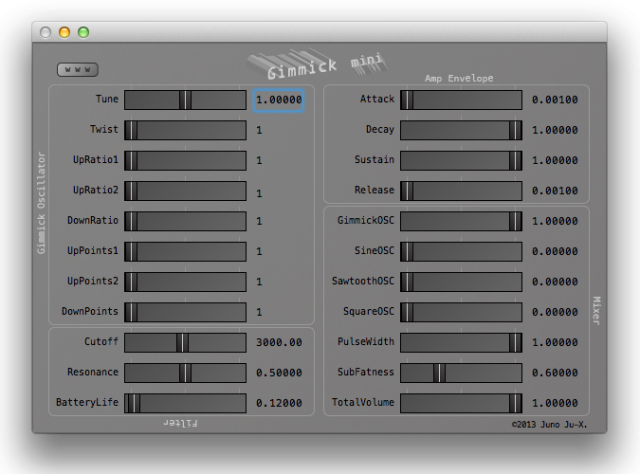Click the yellow minimize window button
640x474 pixels.
tap(64, 32)
